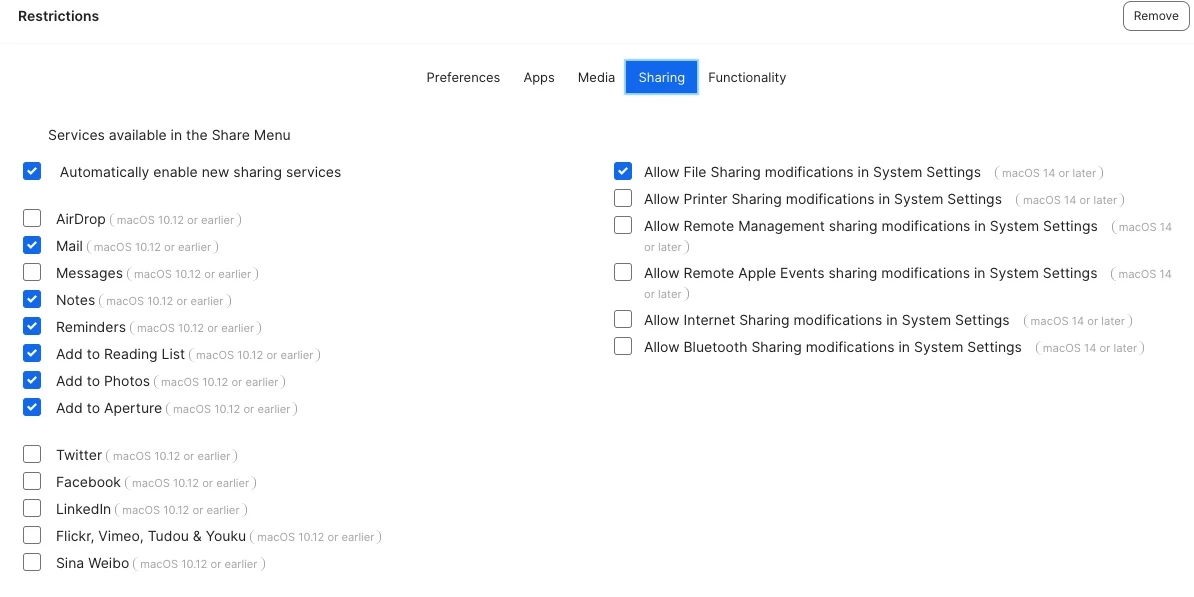Viewport: 1194px width, 597px height.
Task: Open the Apps tab
Action: [539, 77]
